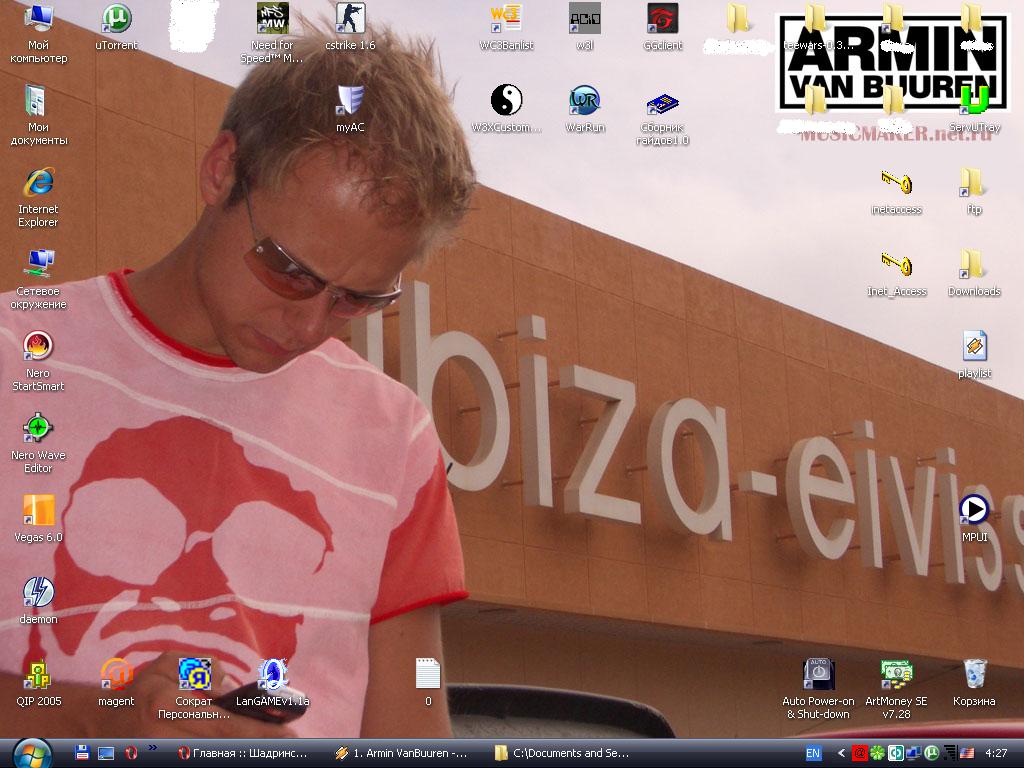Click the green flower tray icon
This screenshot has width=1024, height=768.
tap(878, 754)
